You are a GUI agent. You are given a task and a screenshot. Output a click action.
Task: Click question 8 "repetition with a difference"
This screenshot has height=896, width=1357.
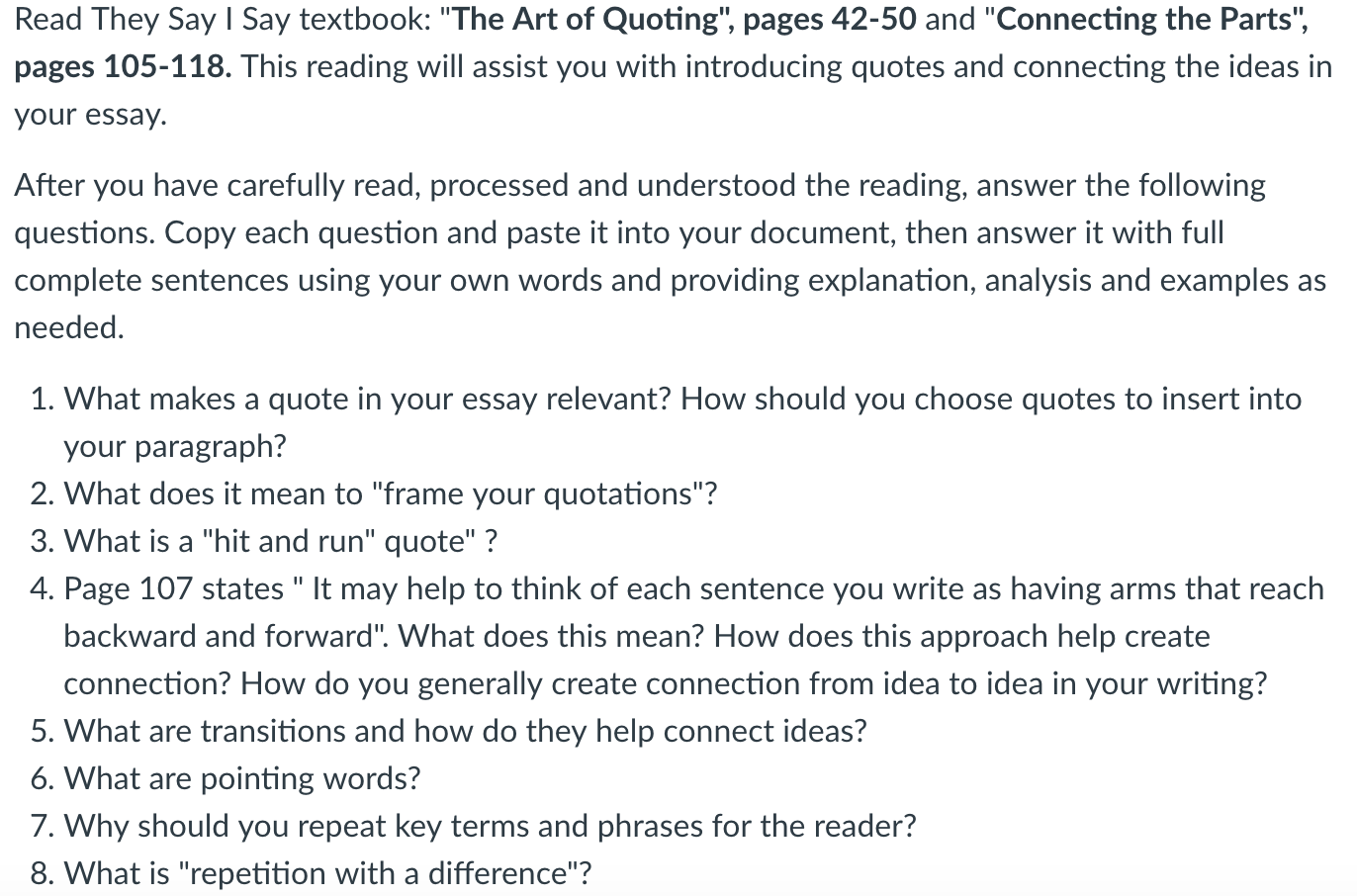tap(312, 873)
